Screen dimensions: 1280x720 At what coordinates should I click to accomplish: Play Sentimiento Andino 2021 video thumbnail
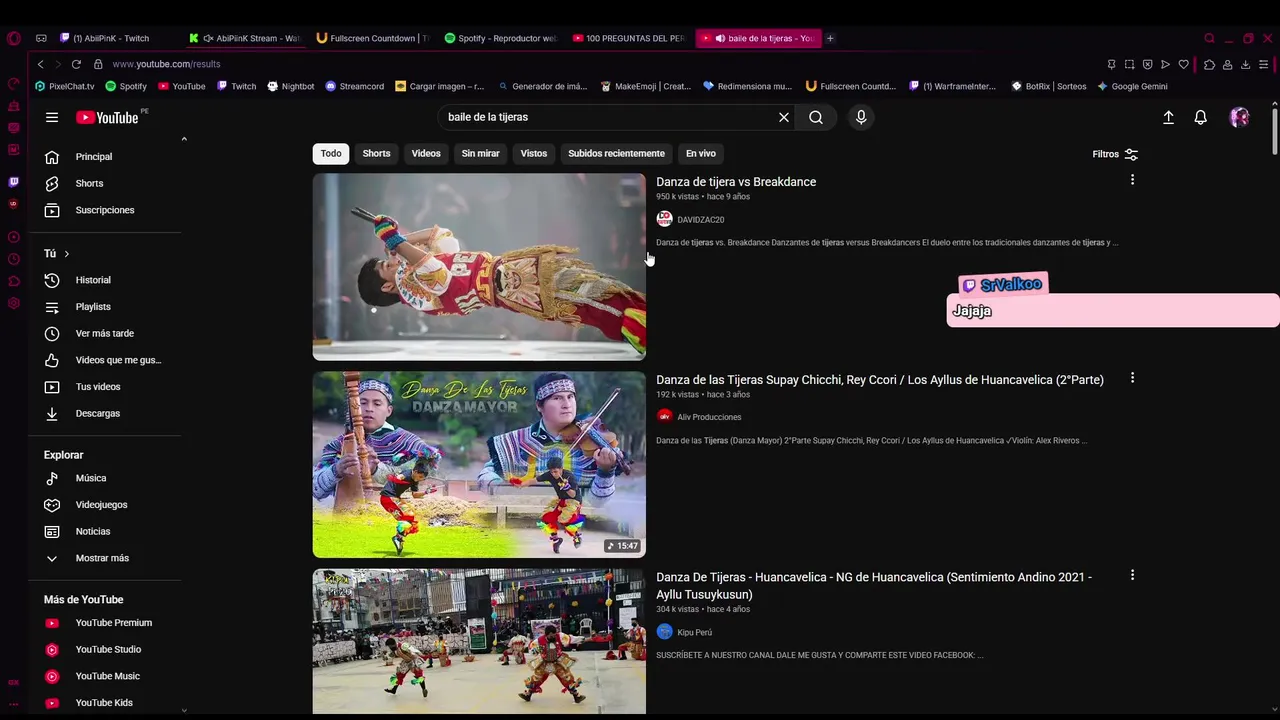coord(479,641)
